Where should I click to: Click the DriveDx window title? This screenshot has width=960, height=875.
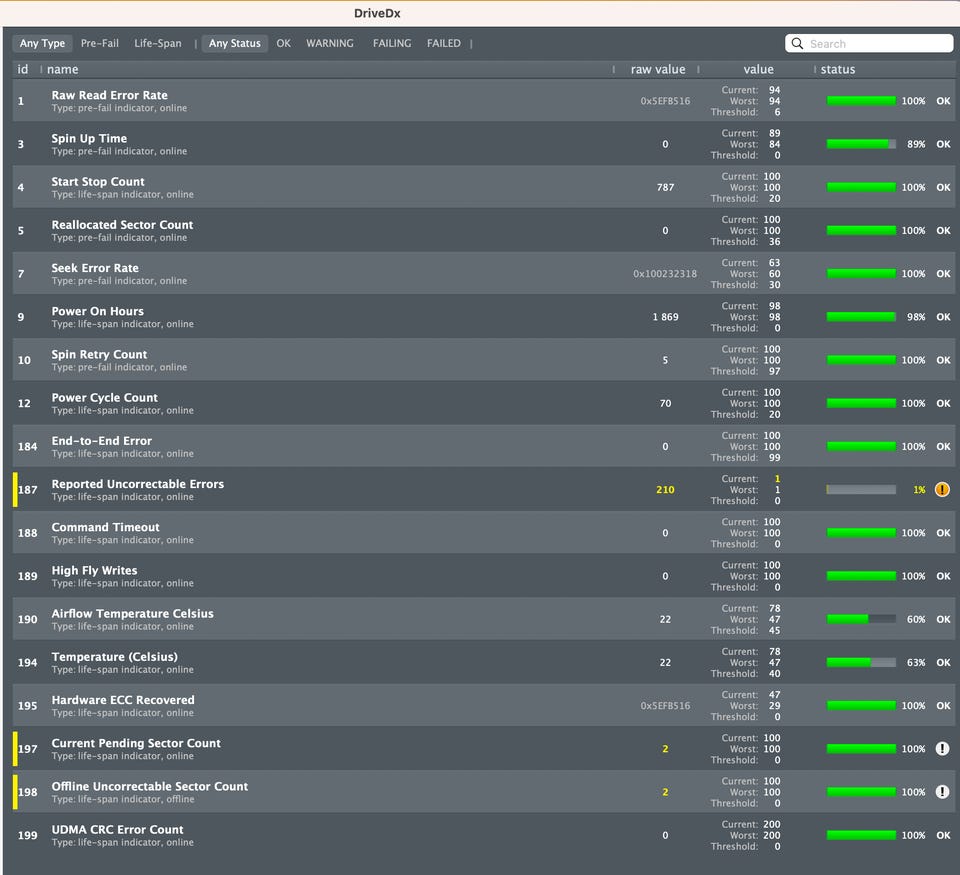[x=377, y=13]
